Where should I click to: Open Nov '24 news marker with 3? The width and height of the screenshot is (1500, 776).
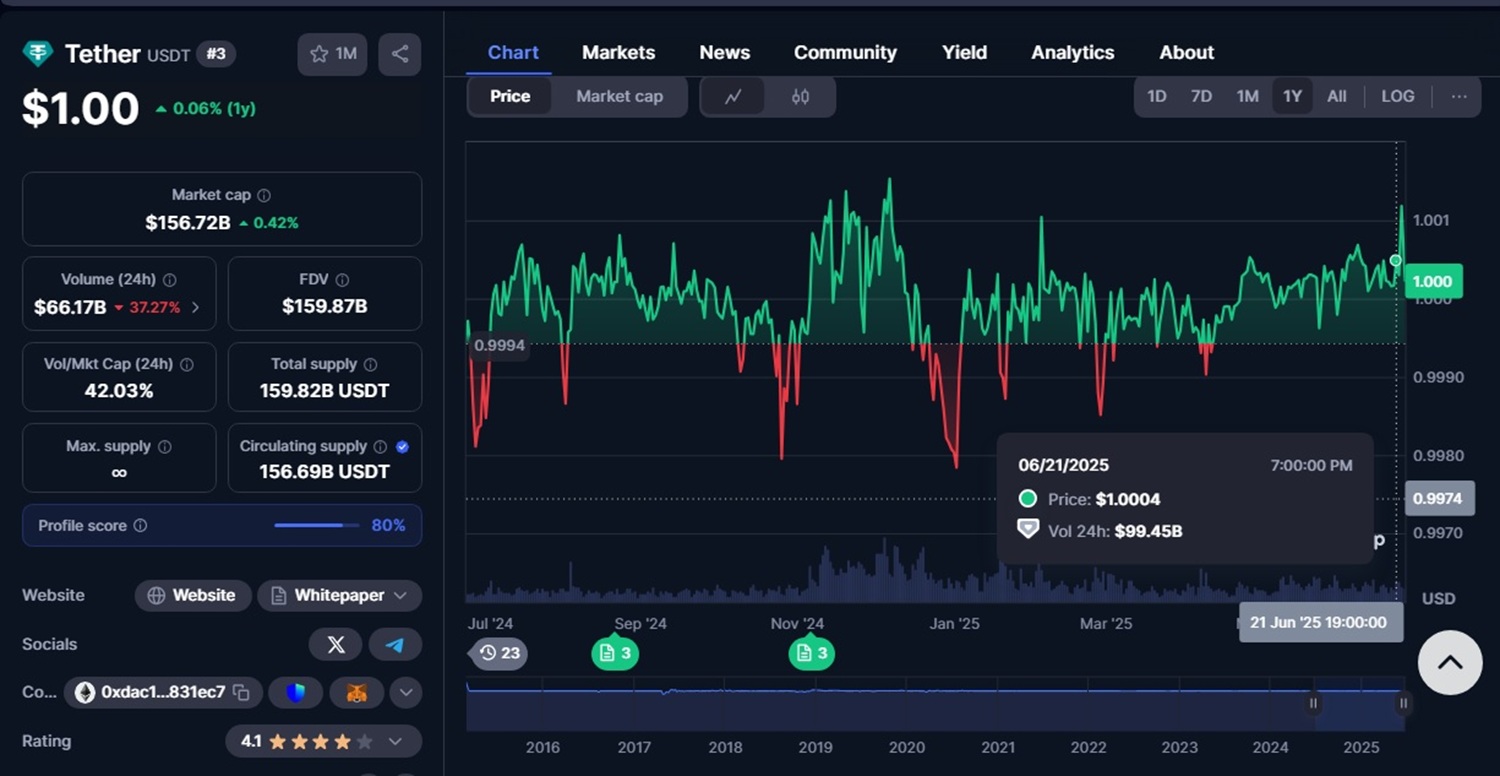pyautogui.click(x=812, y=653)
